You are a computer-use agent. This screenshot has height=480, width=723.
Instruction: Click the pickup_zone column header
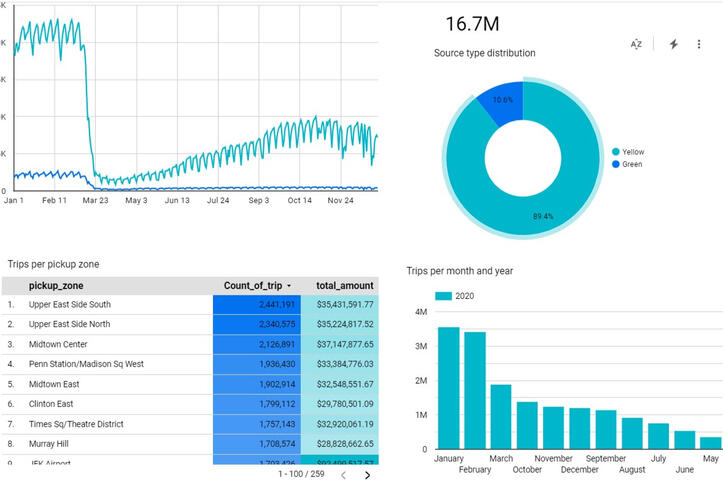coord(57,286)
